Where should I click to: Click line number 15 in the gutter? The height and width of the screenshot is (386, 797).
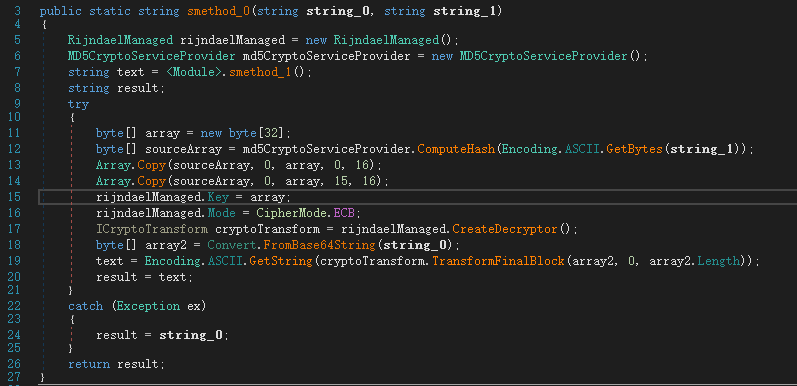coord(14,197)
